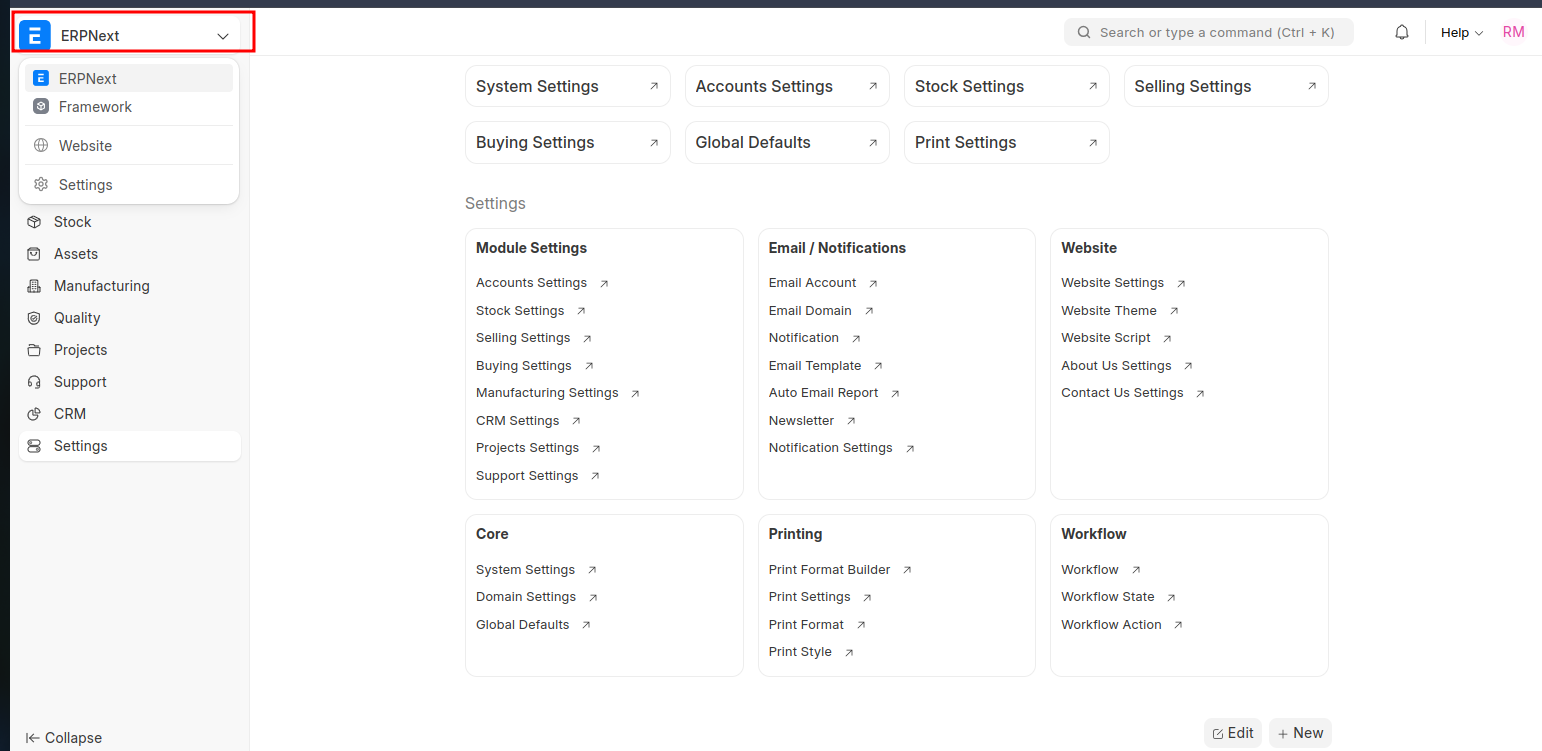This screenshot has width=1542, height=751.
Task: Focus the search or command bar
Action: (x=1208, y=32)
